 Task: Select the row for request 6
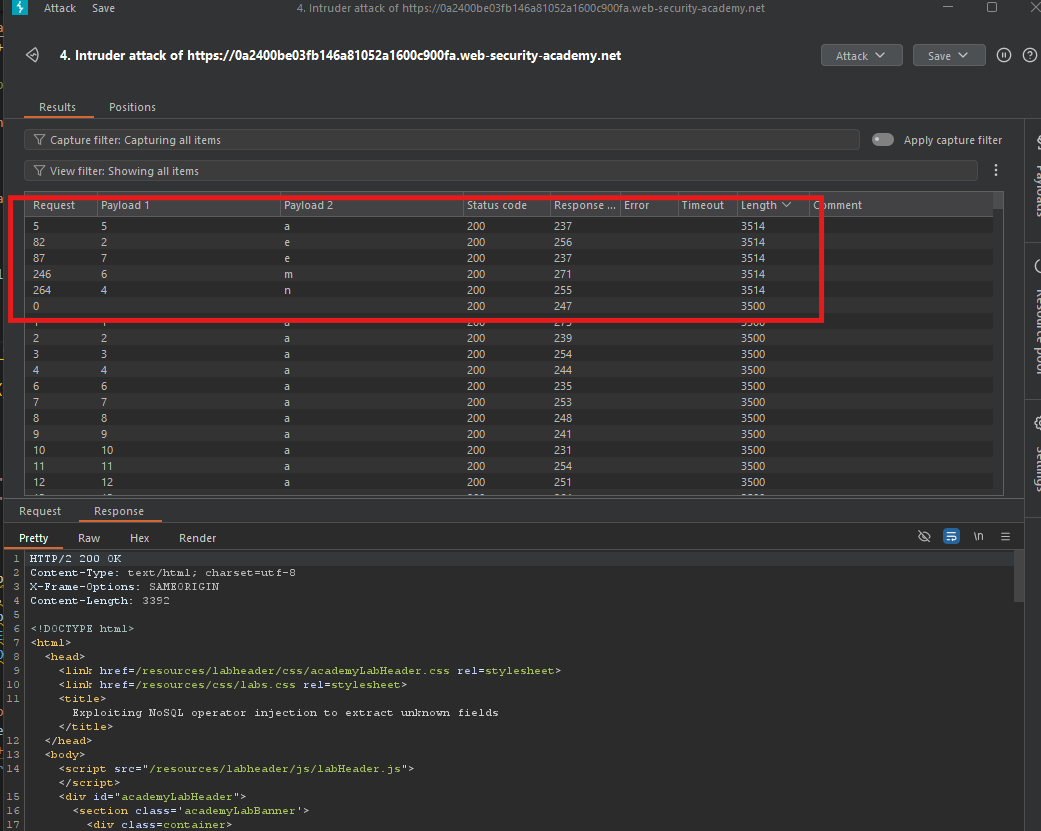click(x=509, y=386)
